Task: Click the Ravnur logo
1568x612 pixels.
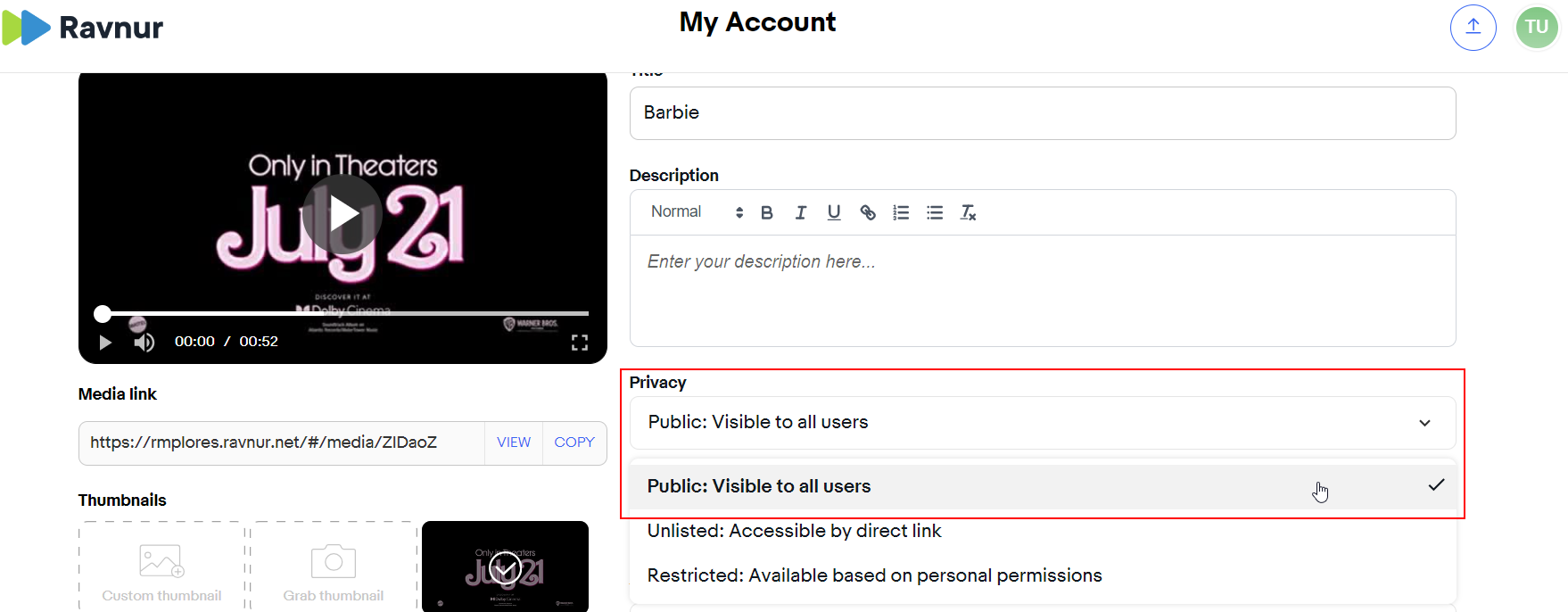Action: 83,28
